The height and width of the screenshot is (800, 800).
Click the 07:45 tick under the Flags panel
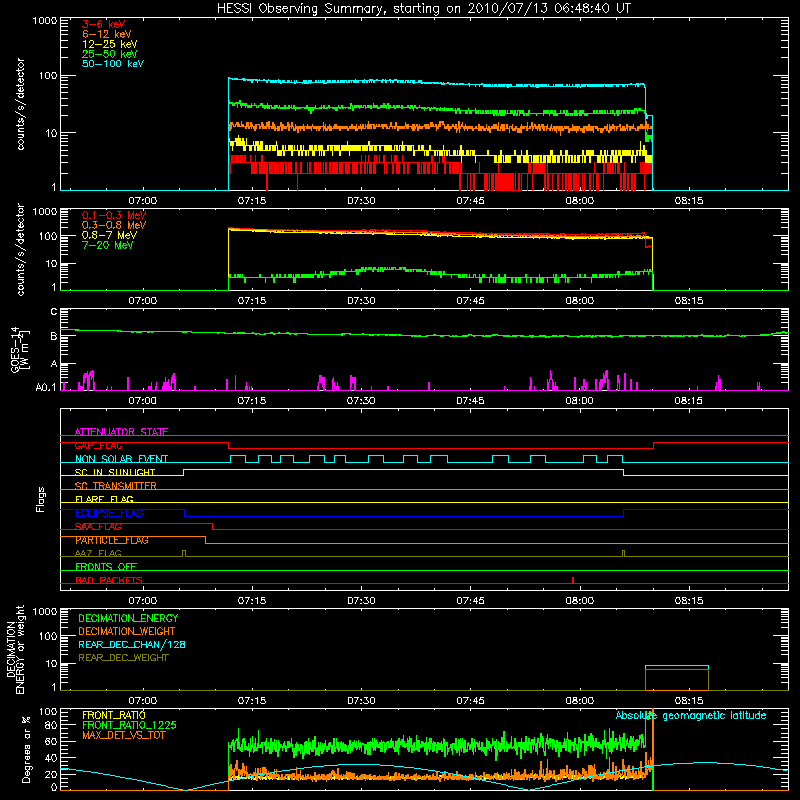pyautogui.click(x=470, y=601)
